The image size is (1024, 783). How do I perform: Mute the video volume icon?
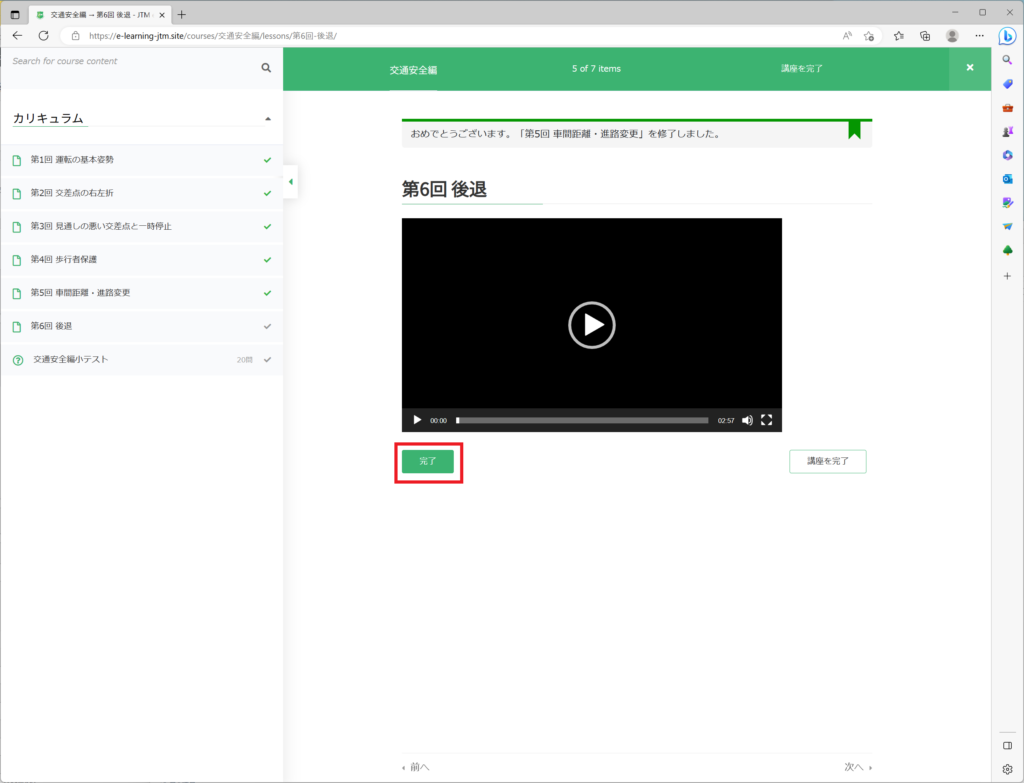(x=747, y=420)
